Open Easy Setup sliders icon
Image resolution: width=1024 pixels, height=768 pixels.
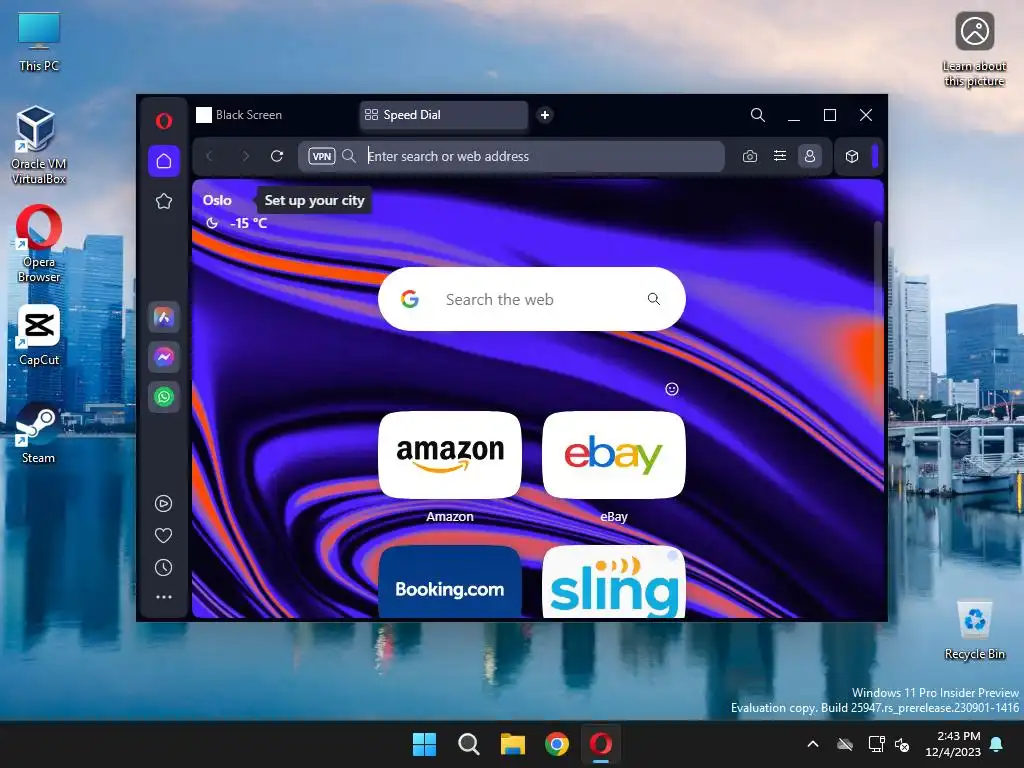pos(780,156)
